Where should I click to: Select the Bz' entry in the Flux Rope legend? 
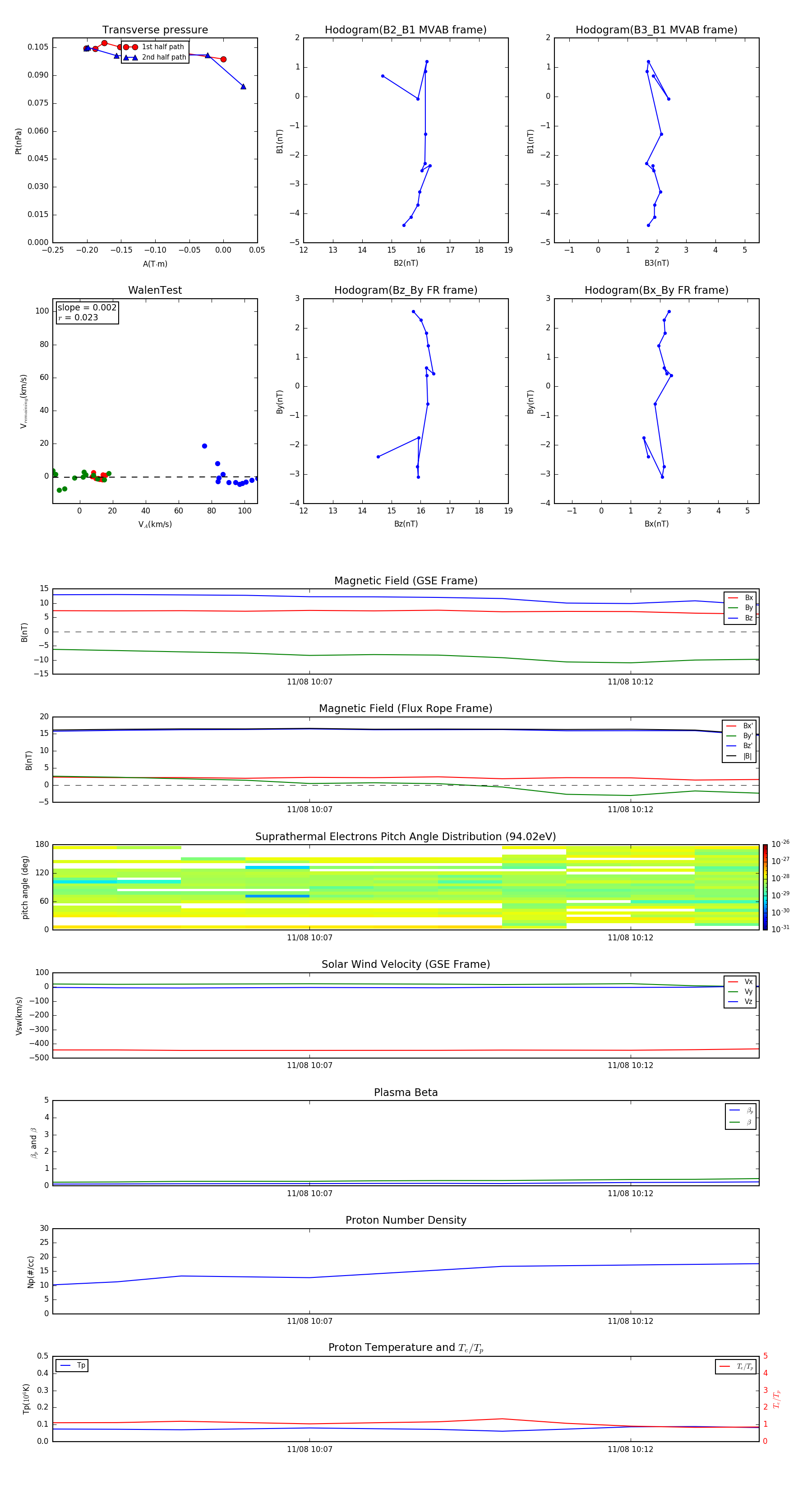tap(739, 746)
